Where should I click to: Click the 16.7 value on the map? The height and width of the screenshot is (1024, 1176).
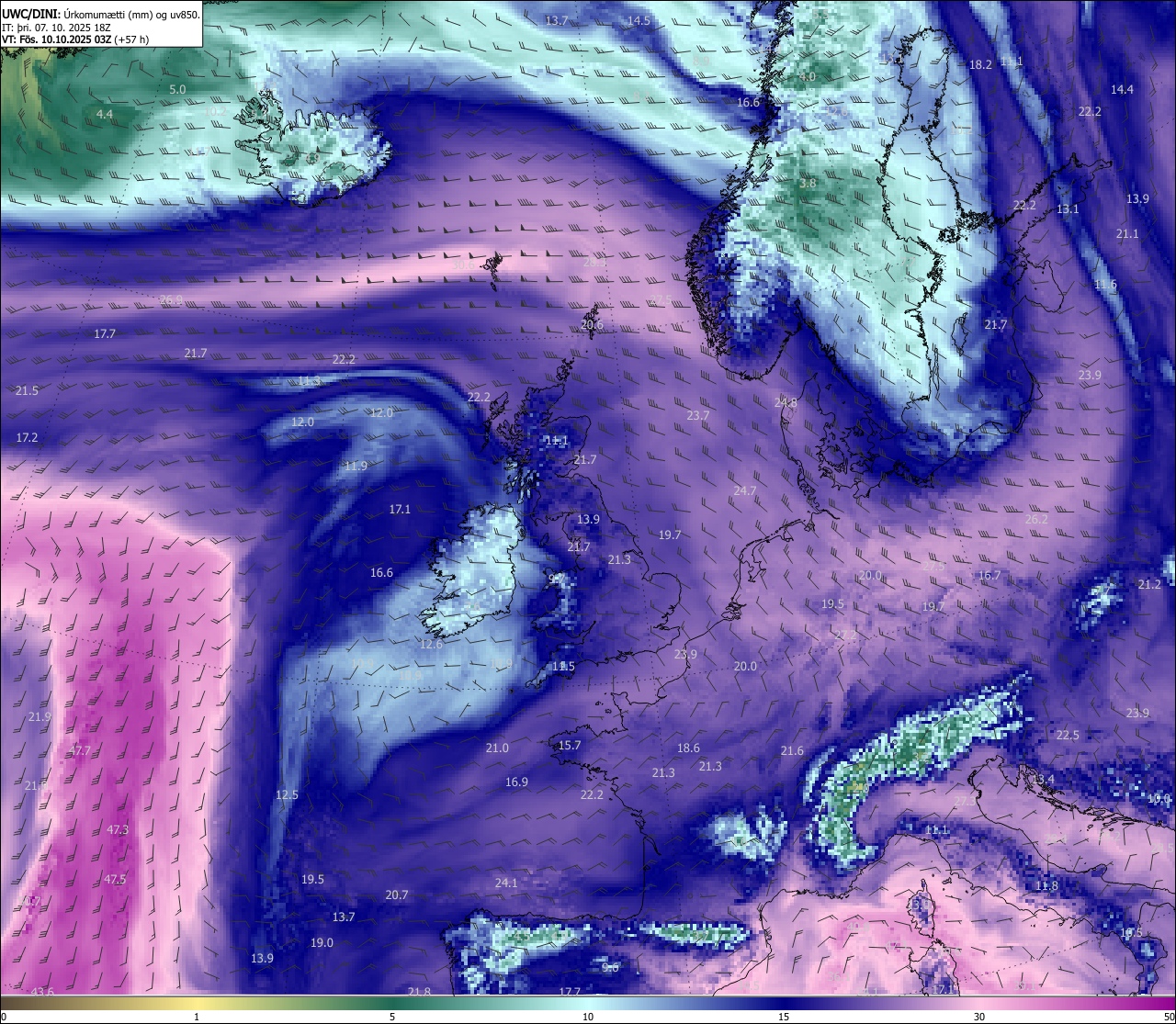pos(989,575)
